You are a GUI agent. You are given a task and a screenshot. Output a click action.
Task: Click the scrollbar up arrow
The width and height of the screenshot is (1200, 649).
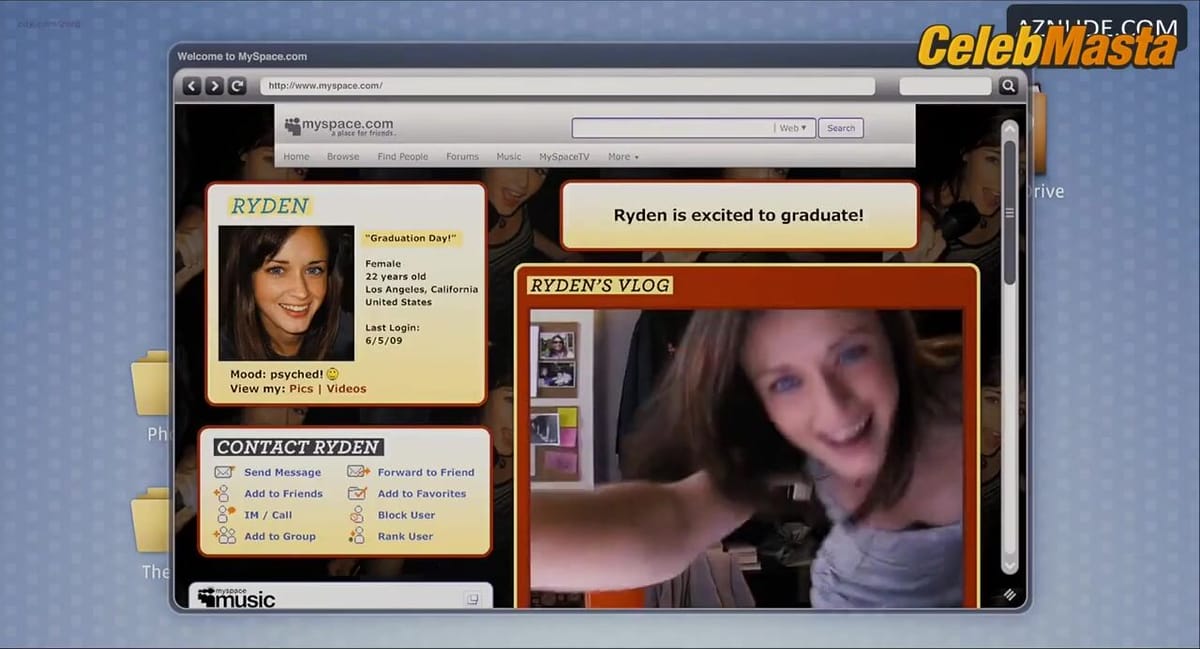pyautogui.click(x=1009, y=129)
